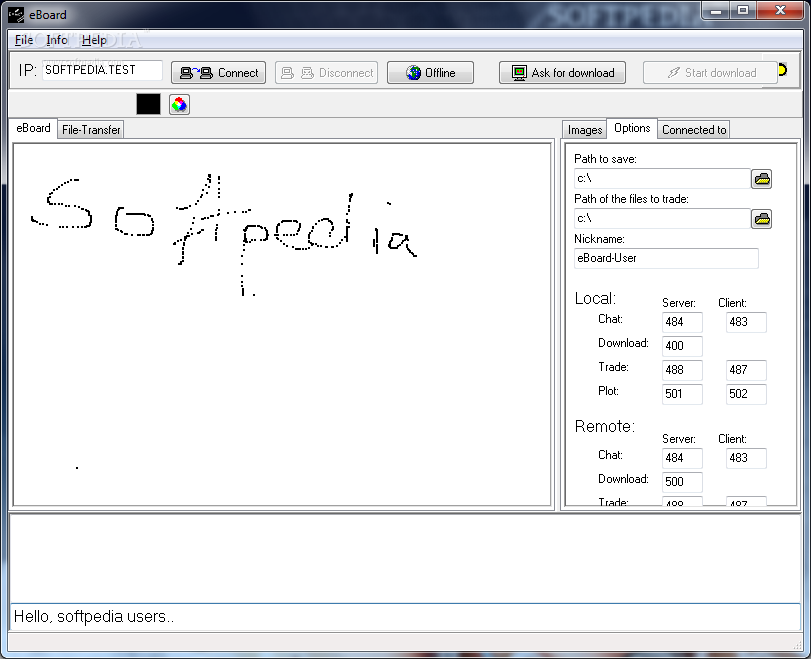Image resolution: width=811 pixels, height=659 pixels.
Task: Switch to the eBoard tab
Action: (x=33, y=128)
